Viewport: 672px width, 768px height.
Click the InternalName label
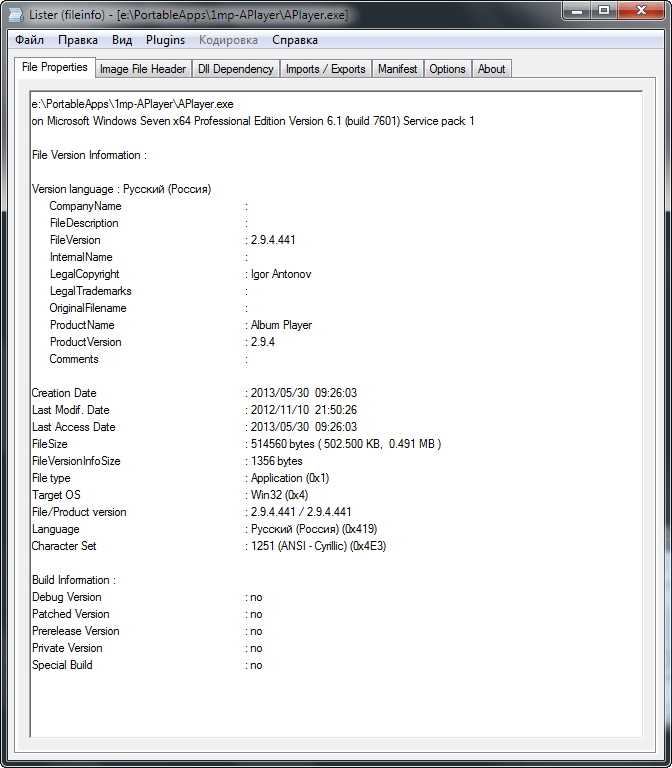(x=81, y=257)
